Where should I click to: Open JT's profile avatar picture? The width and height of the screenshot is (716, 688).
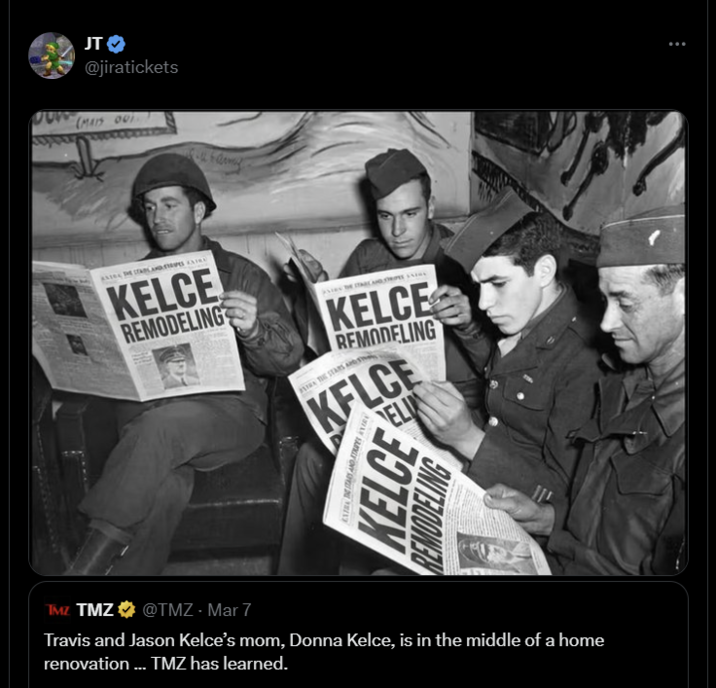tap(51, 55)
